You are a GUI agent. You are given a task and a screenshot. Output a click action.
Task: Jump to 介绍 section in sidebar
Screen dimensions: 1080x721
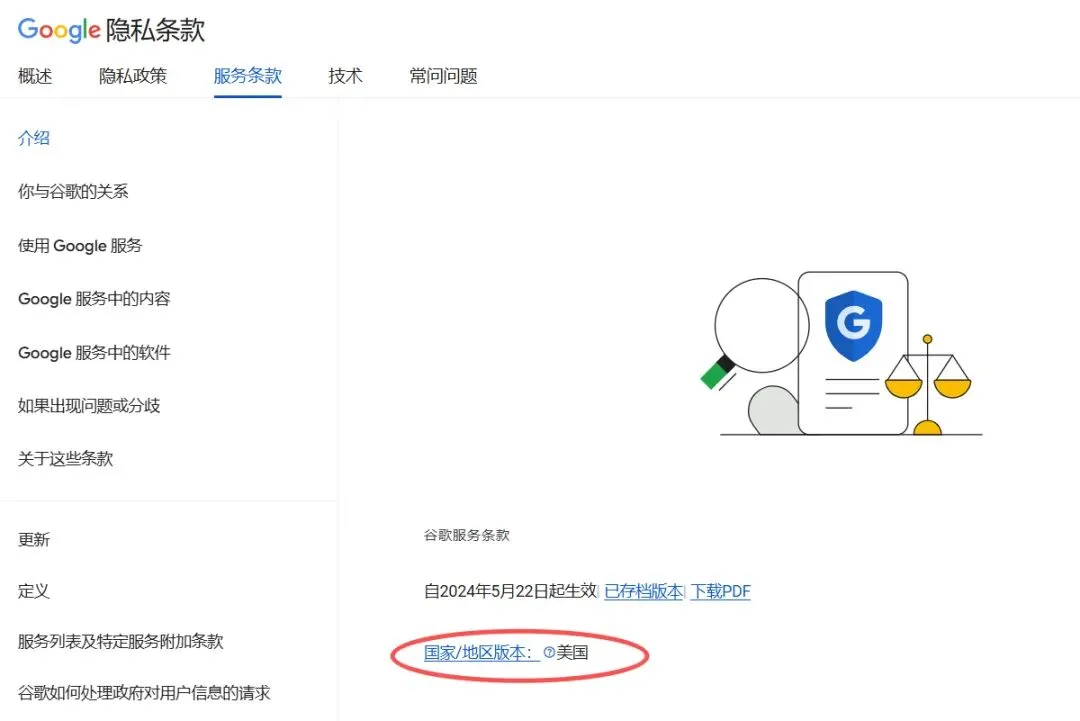pyautogui.click(x=34, y=138)
